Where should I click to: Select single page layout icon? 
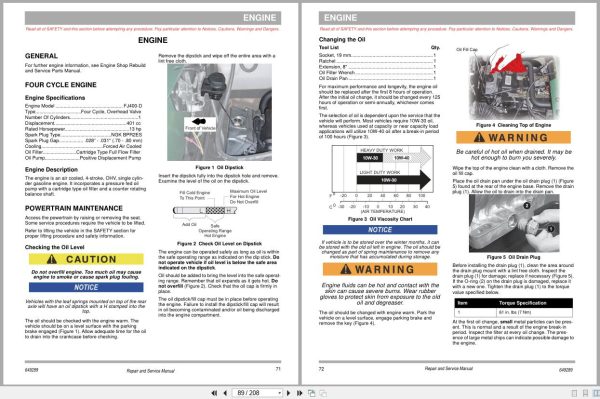[574, 393]
